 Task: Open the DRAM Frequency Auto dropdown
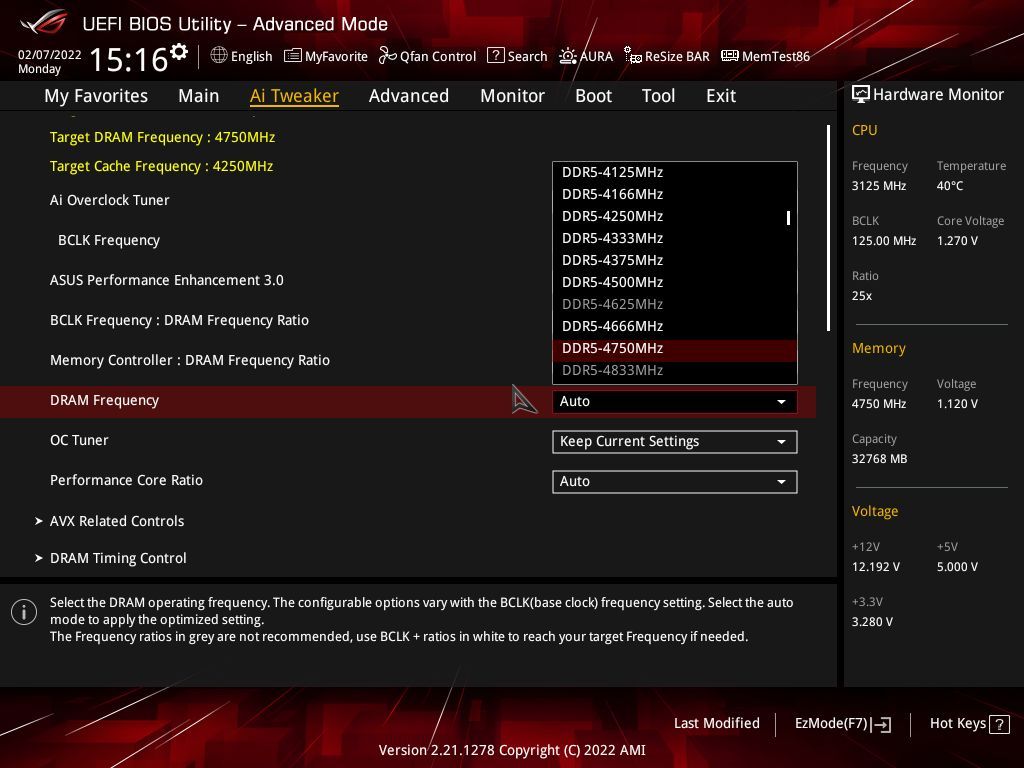[x=675, y=402]
